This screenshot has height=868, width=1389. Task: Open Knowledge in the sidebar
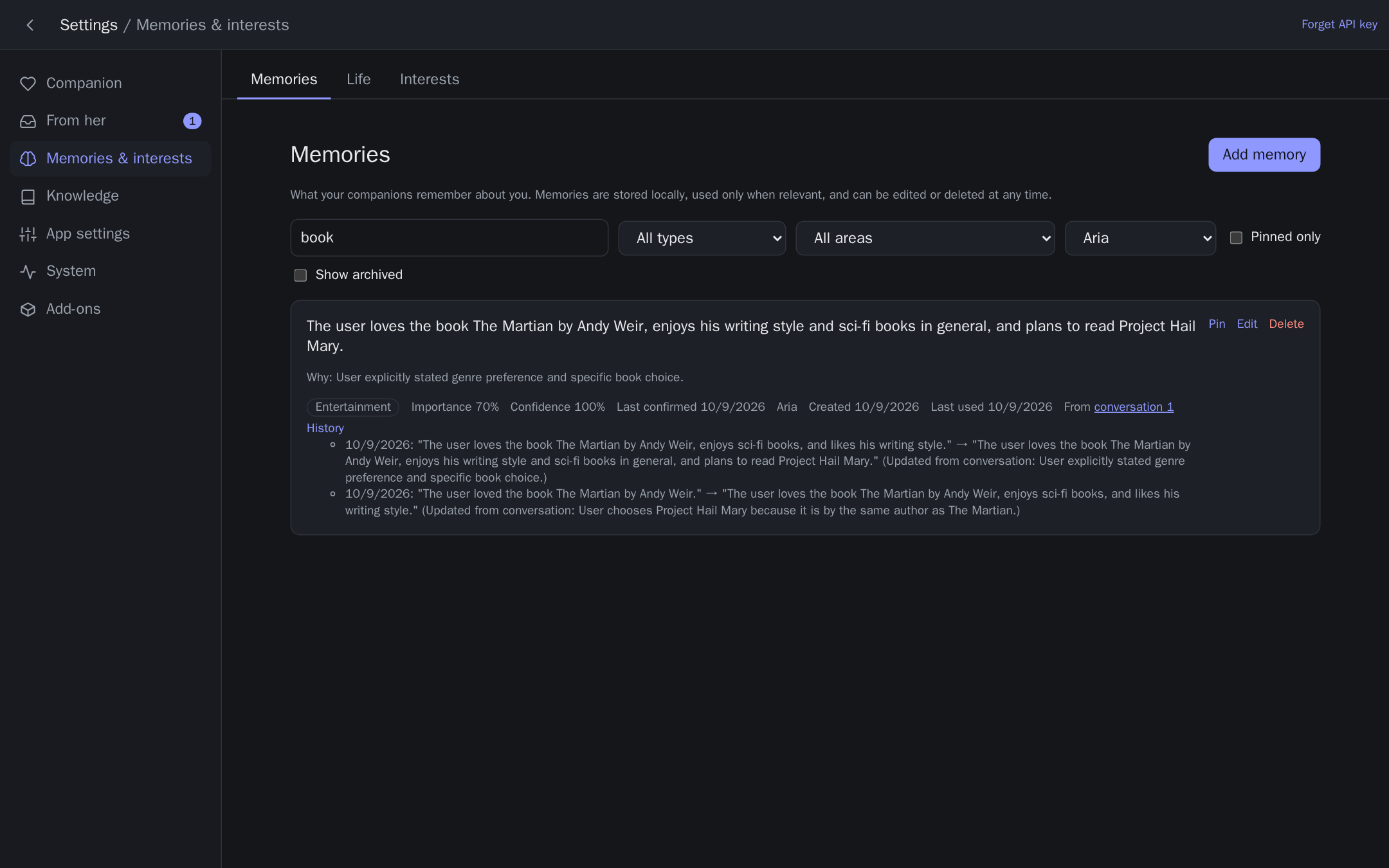(x=110, y=196)
